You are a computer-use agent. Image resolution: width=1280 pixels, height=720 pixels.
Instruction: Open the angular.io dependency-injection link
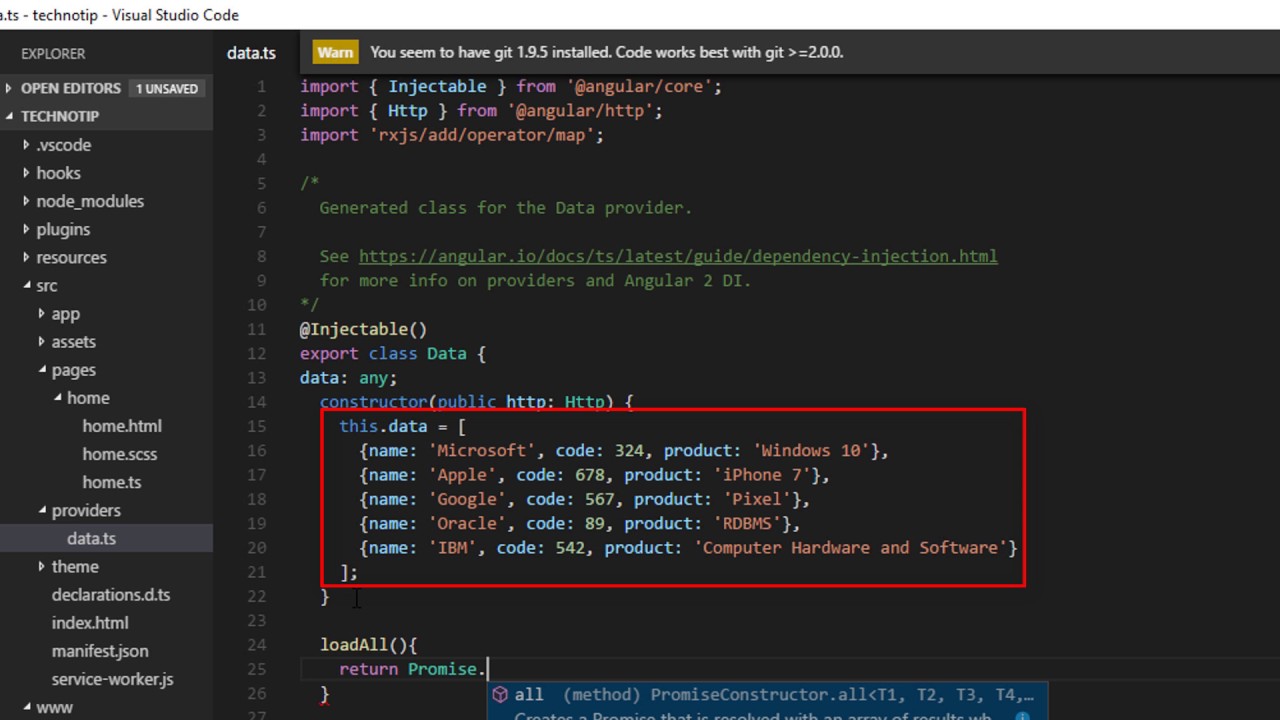click(x=678, y=256)
